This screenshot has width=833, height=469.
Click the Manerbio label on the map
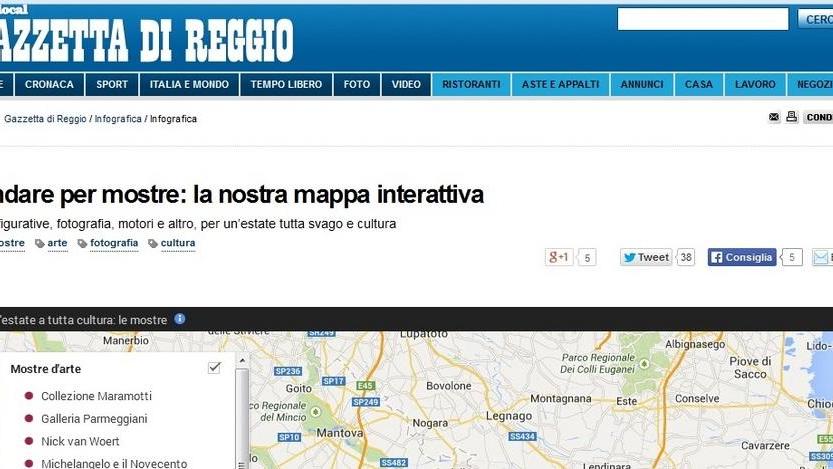pos(126,340)
